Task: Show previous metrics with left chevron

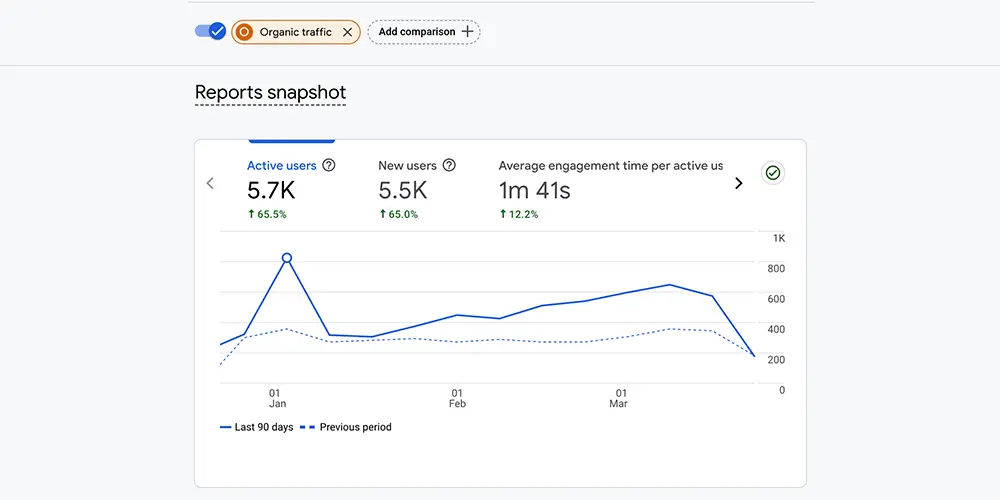Action: coord(210,183)
